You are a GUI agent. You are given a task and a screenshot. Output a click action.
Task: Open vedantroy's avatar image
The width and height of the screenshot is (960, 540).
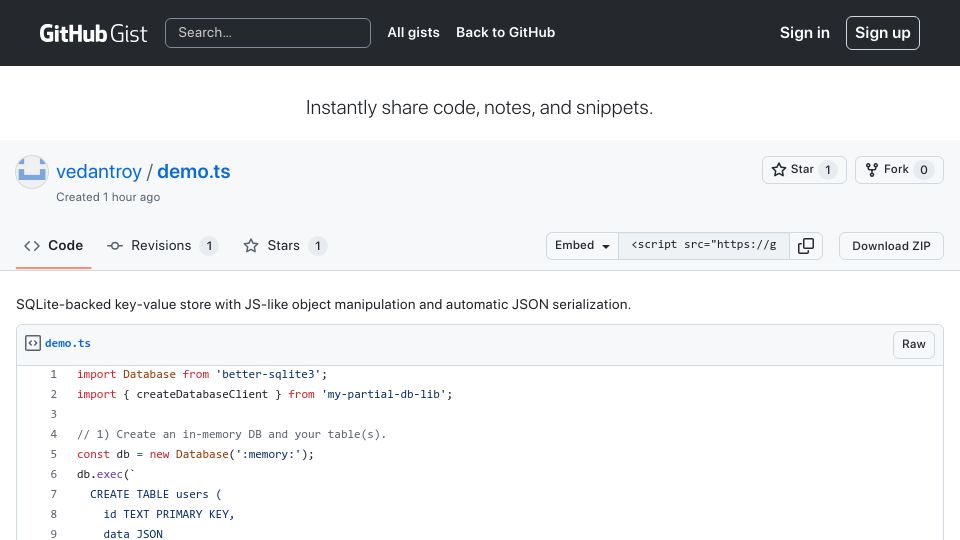32,171
